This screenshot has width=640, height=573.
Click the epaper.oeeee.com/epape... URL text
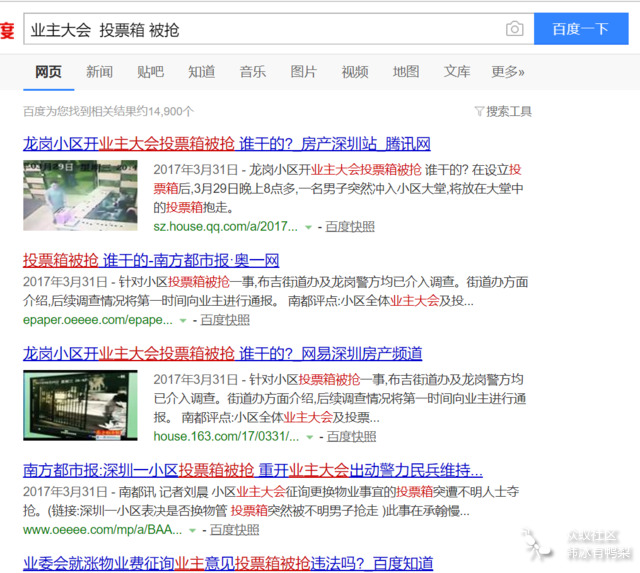pyautogui.click(x=98, y=320)
